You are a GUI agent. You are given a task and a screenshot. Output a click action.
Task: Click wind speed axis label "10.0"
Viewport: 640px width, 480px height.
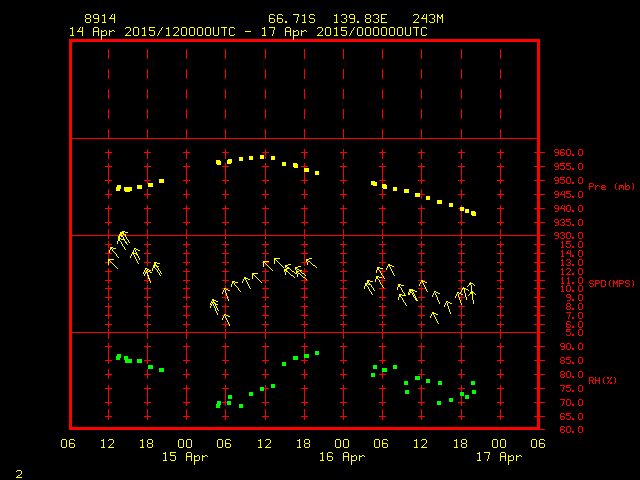(x=571, y=289)
